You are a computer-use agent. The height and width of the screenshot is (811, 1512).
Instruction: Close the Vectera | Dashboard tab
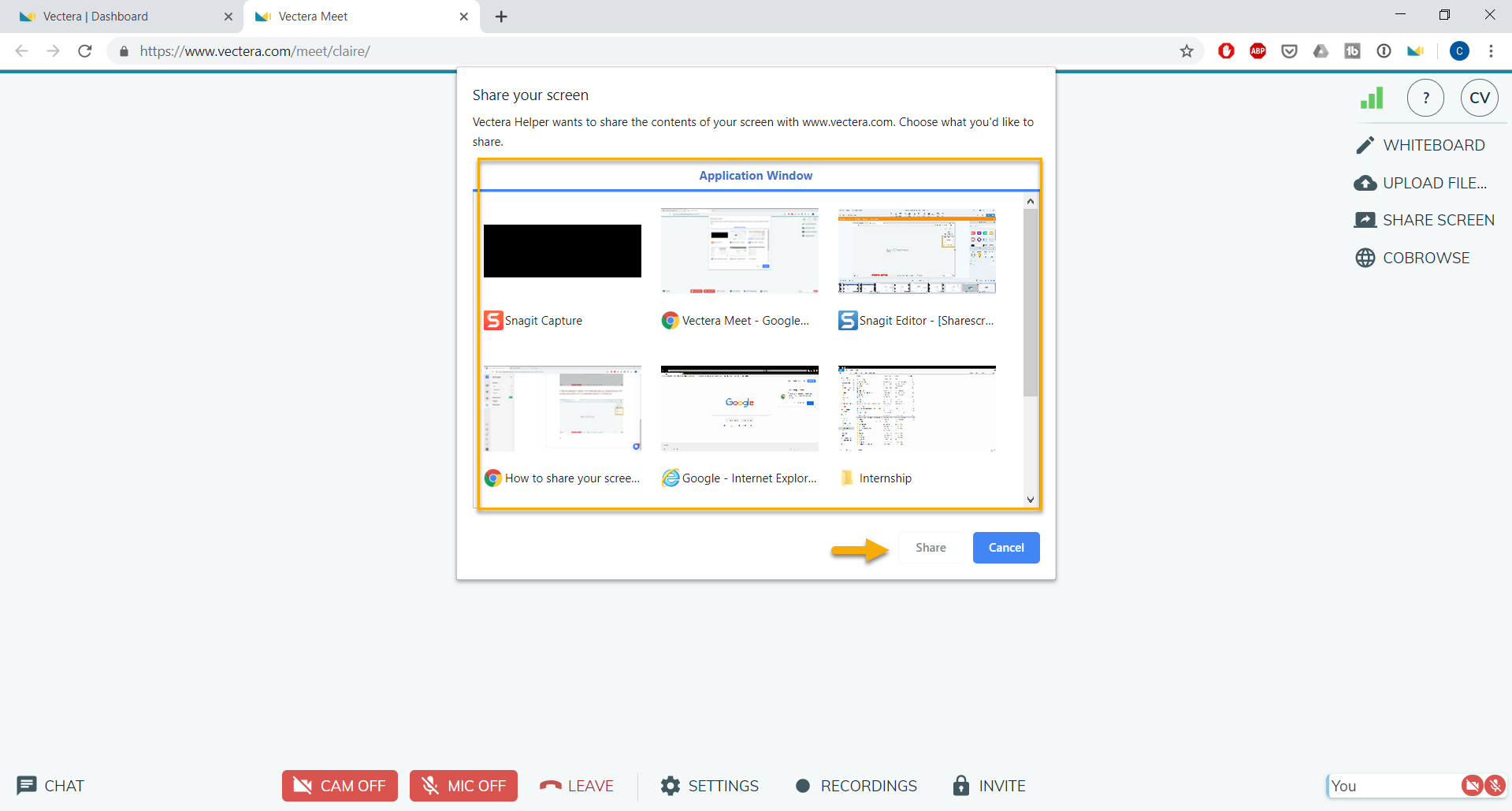click(x=228, y=17)
